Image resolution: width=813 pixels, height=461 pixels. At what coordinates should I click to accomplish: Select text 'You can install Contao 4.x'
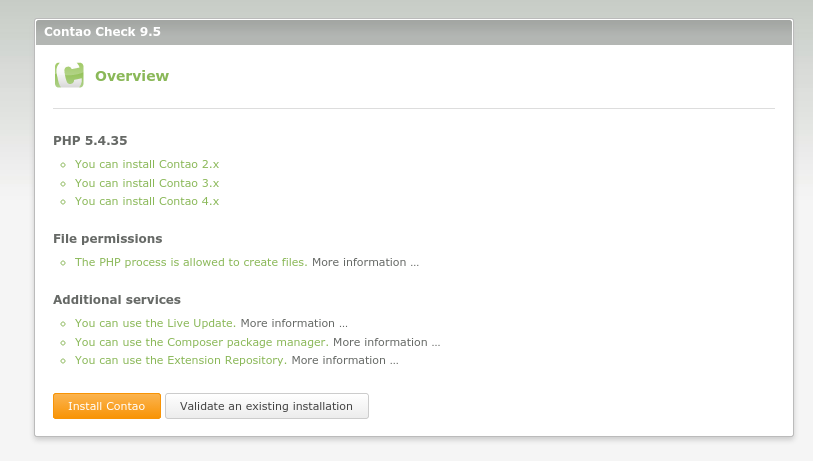147,201
